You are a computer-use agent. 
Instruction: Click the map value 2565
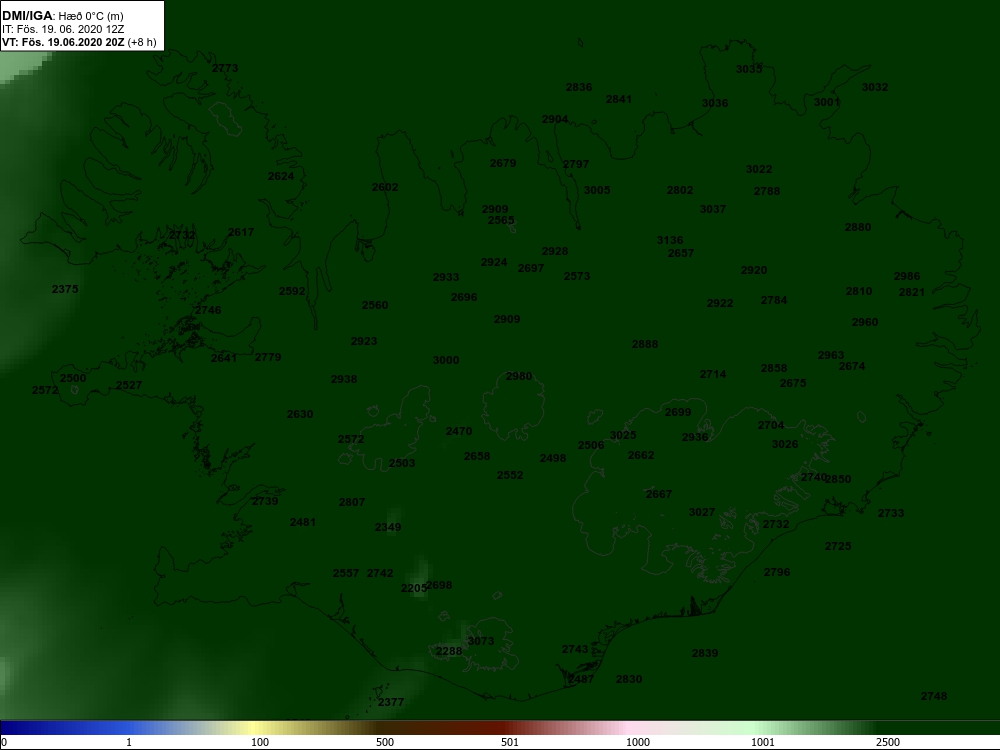pyautogui.click(x=501, y=221)
